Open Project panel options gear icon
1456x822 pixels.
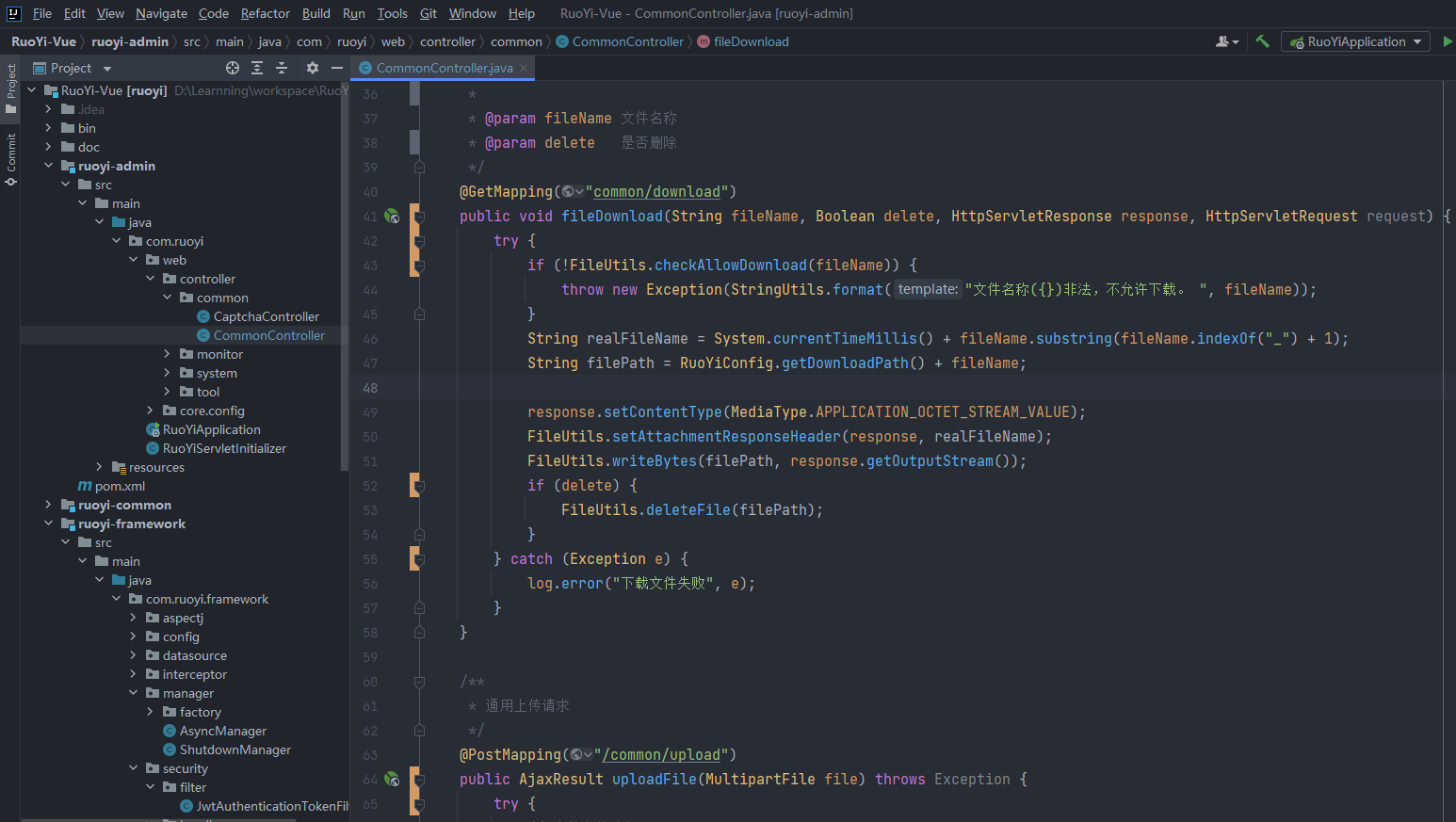[313, 68]
